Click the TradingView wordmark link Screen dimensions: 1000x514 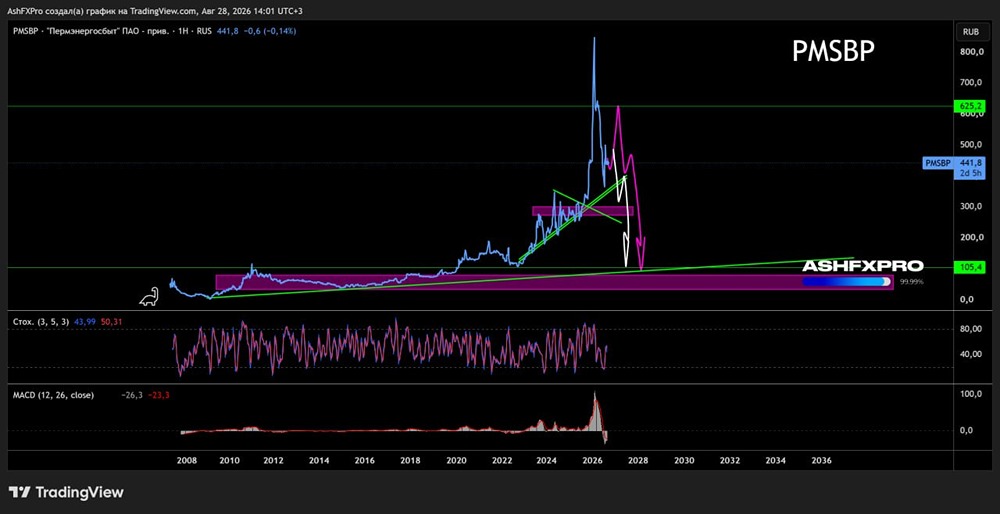79,492
